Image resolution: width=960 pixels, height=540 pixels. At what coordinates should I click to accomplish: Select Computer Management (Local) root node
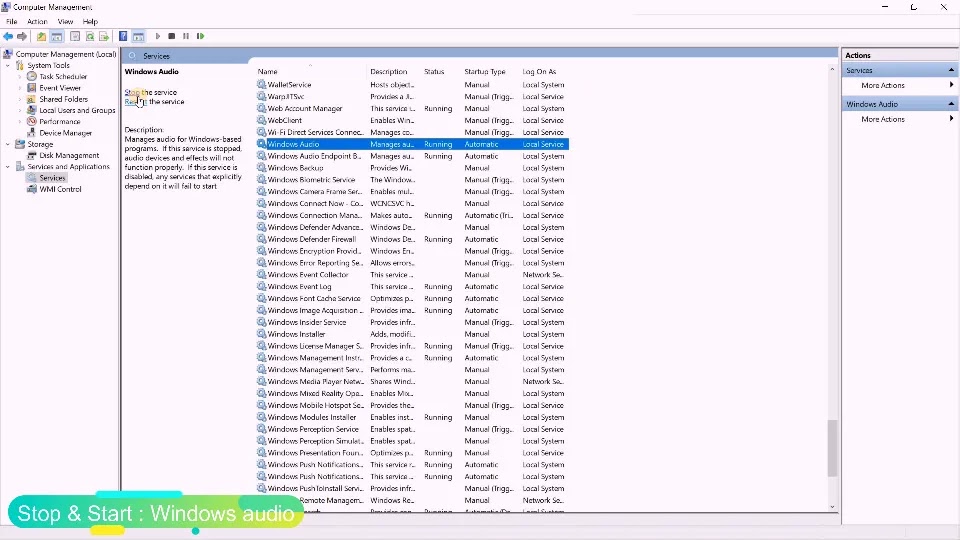click(66, 54)
